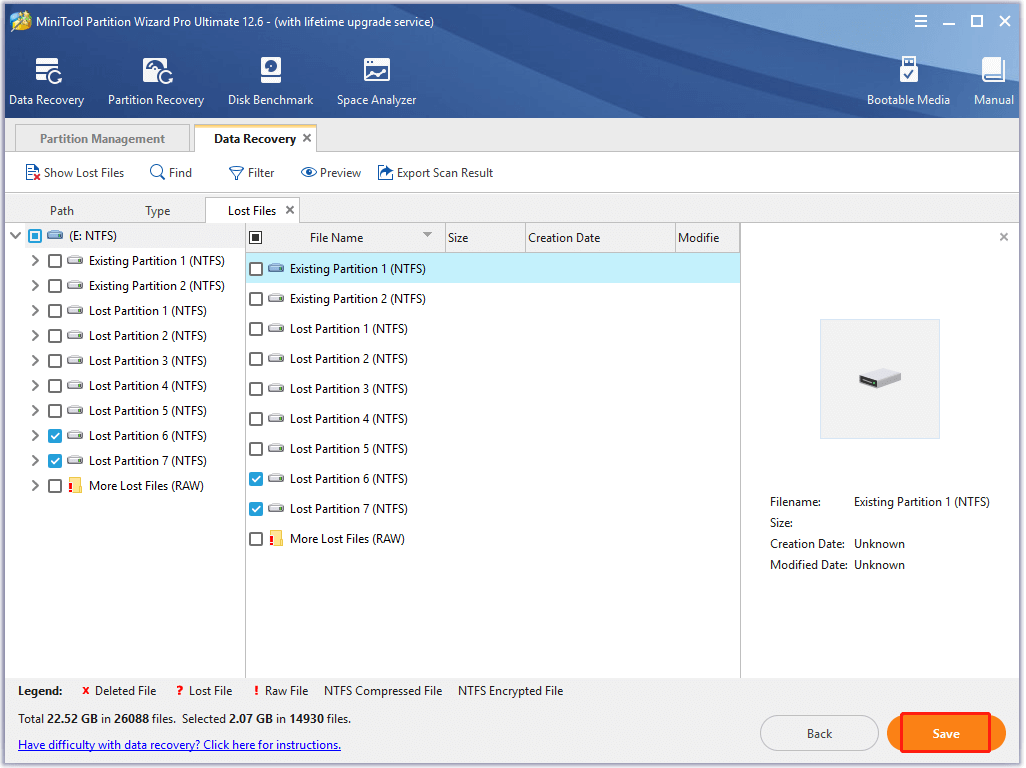Switch to the Type view tab
The image size is (1026, 768).
158,211
